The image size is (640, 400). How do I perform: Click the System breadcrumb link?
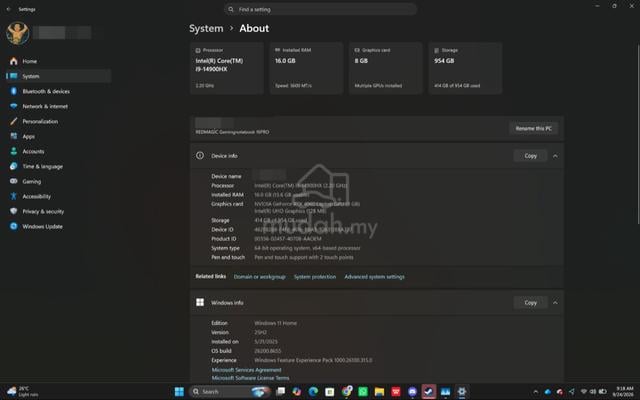[x=206, y=29]
